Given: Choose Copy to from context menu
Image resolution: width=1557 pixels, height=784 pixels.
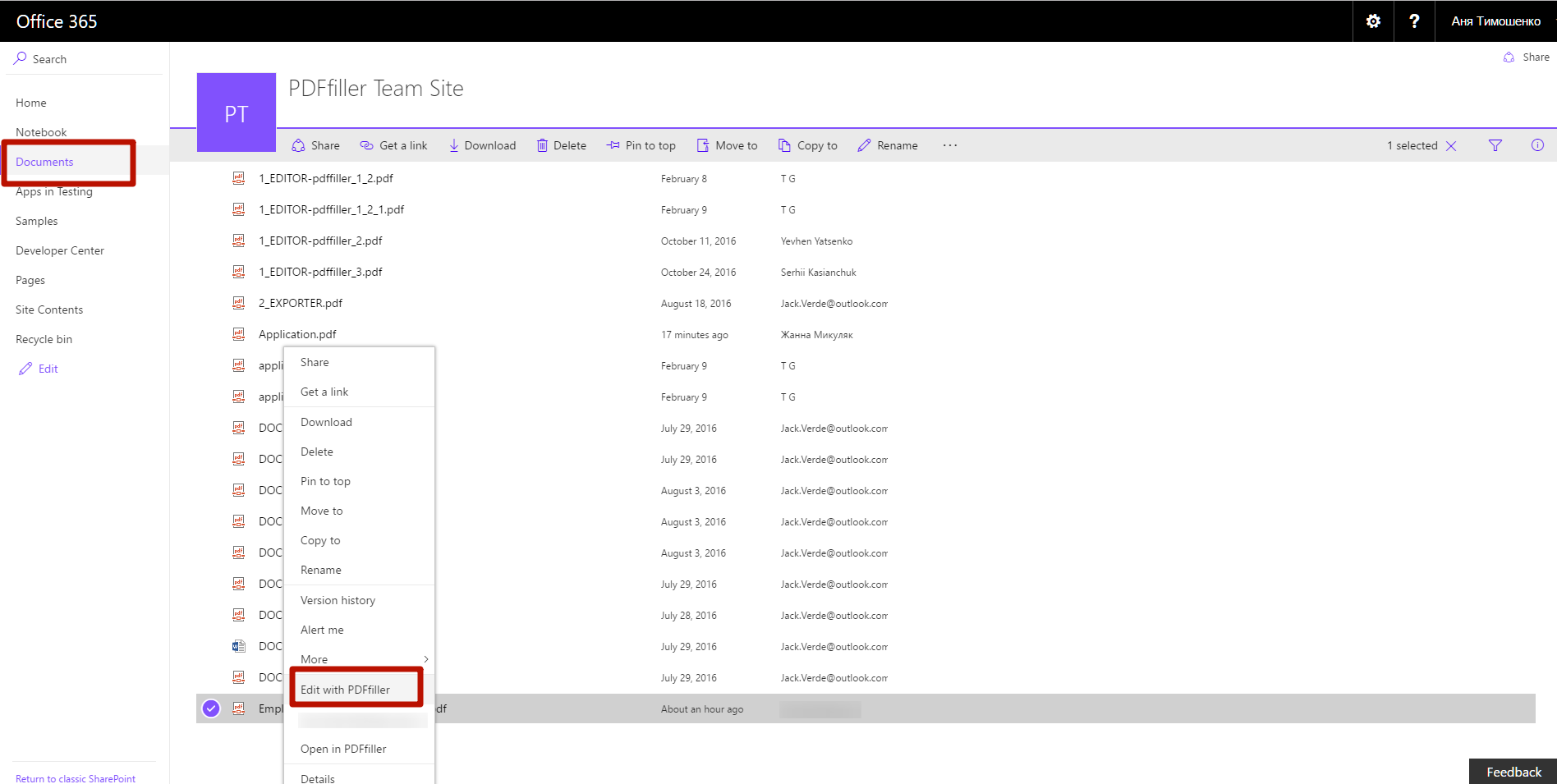Looking at the screenshot, I should click(x=359, y=540).
